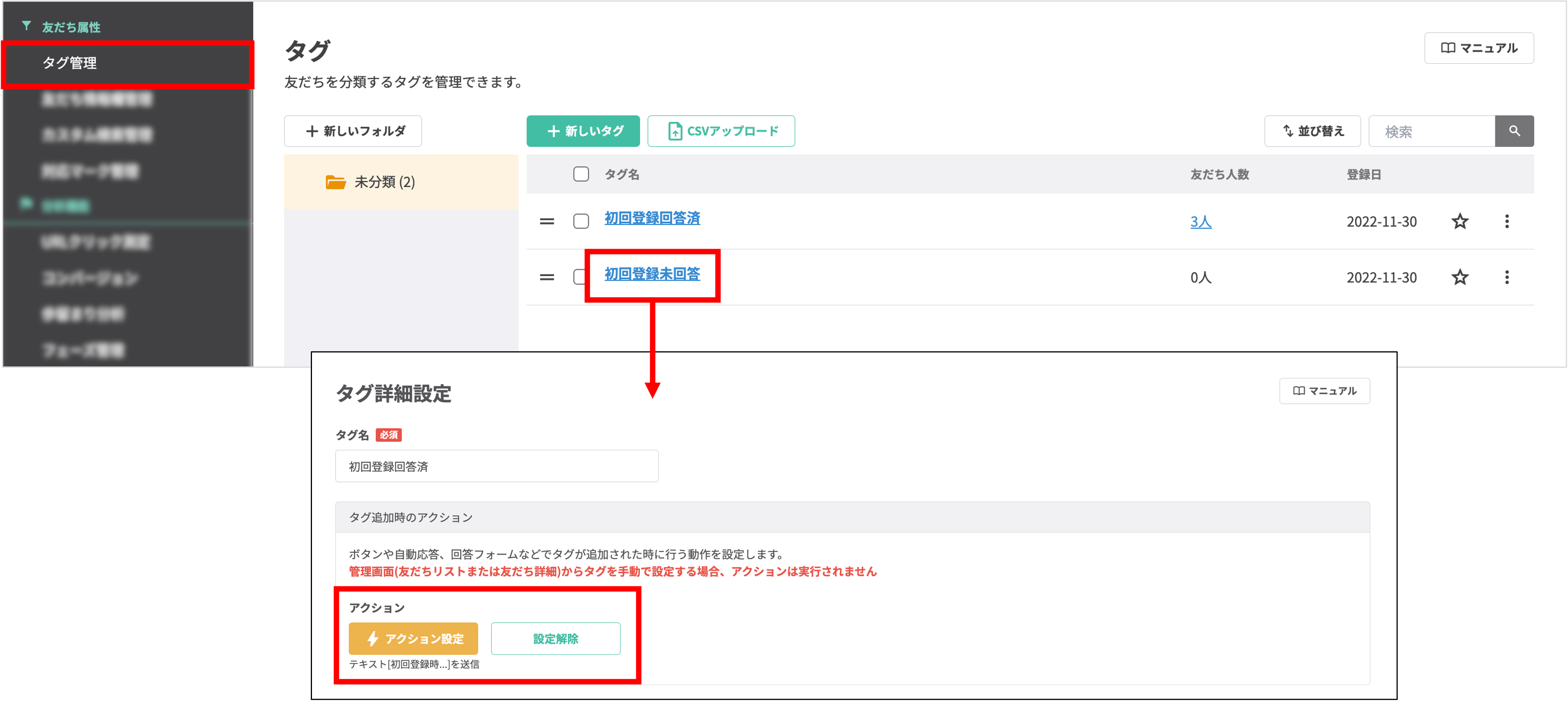Star the 初回登録未回答 tag row

click(x=1460, y=277)
